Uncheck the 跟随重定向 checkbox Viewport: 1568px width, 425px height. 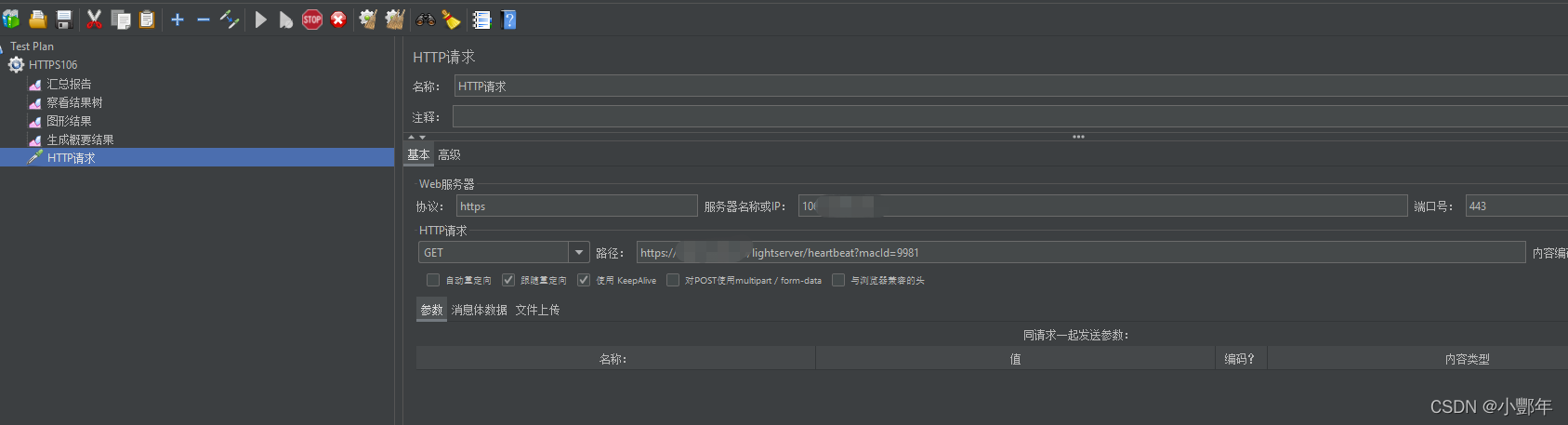(508, 280)
